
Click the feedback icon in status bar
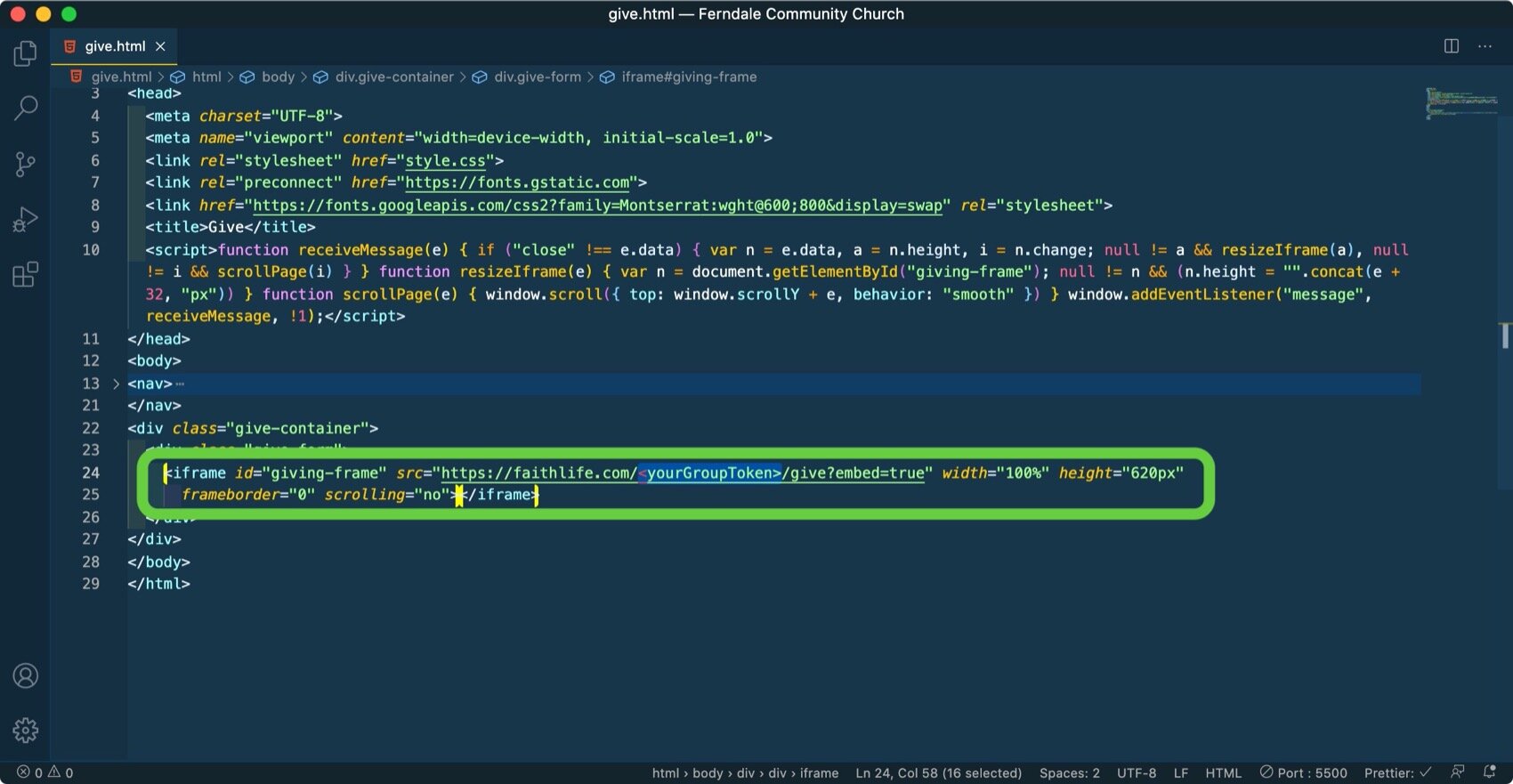pyautogui.click(x=1457, y=772)
